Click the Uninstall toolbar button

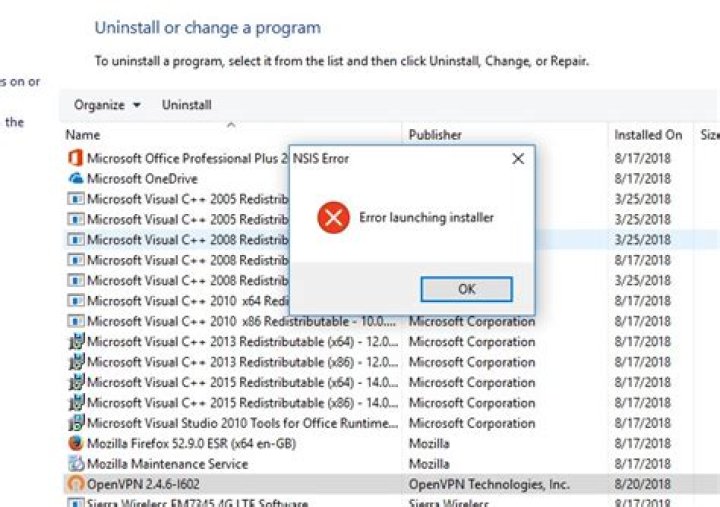pyautogui.click(x=186, y=105)
